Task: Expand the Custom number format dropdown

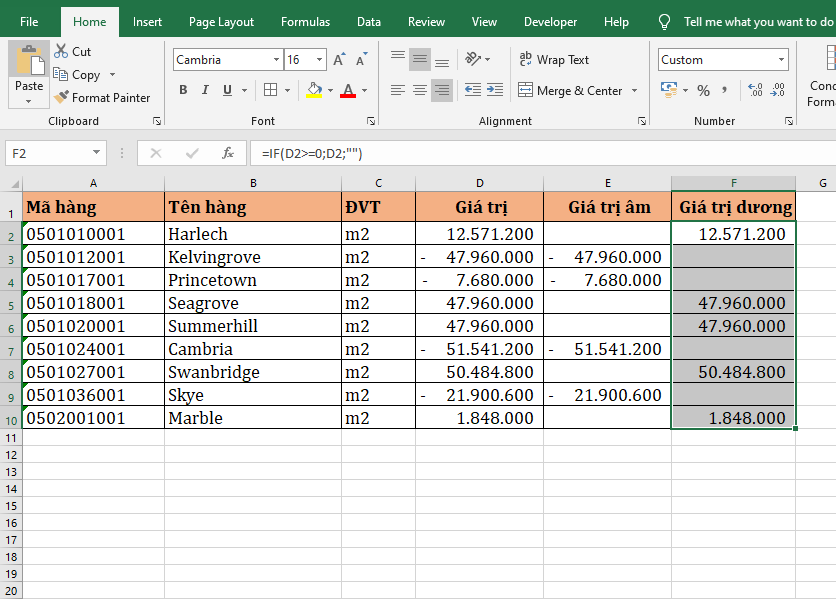Action: pyautogui.click(x=782, y=60)
